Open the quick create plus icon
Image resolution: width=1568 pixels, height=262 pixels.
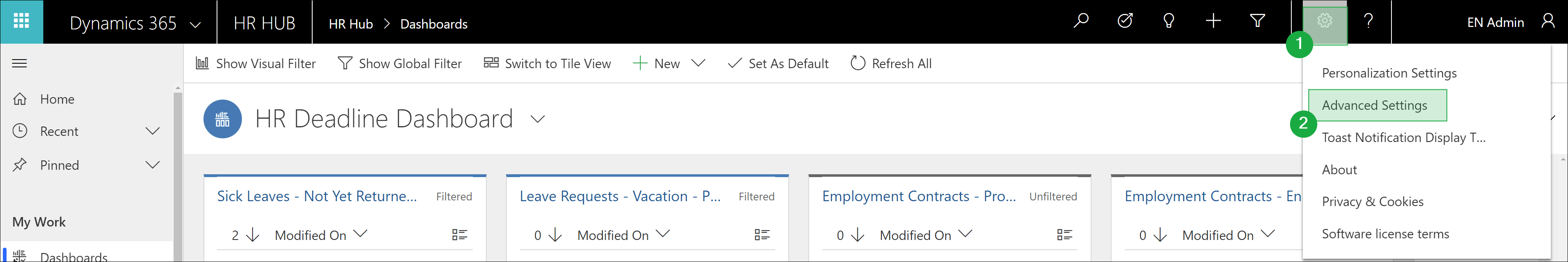point(1212,21)
